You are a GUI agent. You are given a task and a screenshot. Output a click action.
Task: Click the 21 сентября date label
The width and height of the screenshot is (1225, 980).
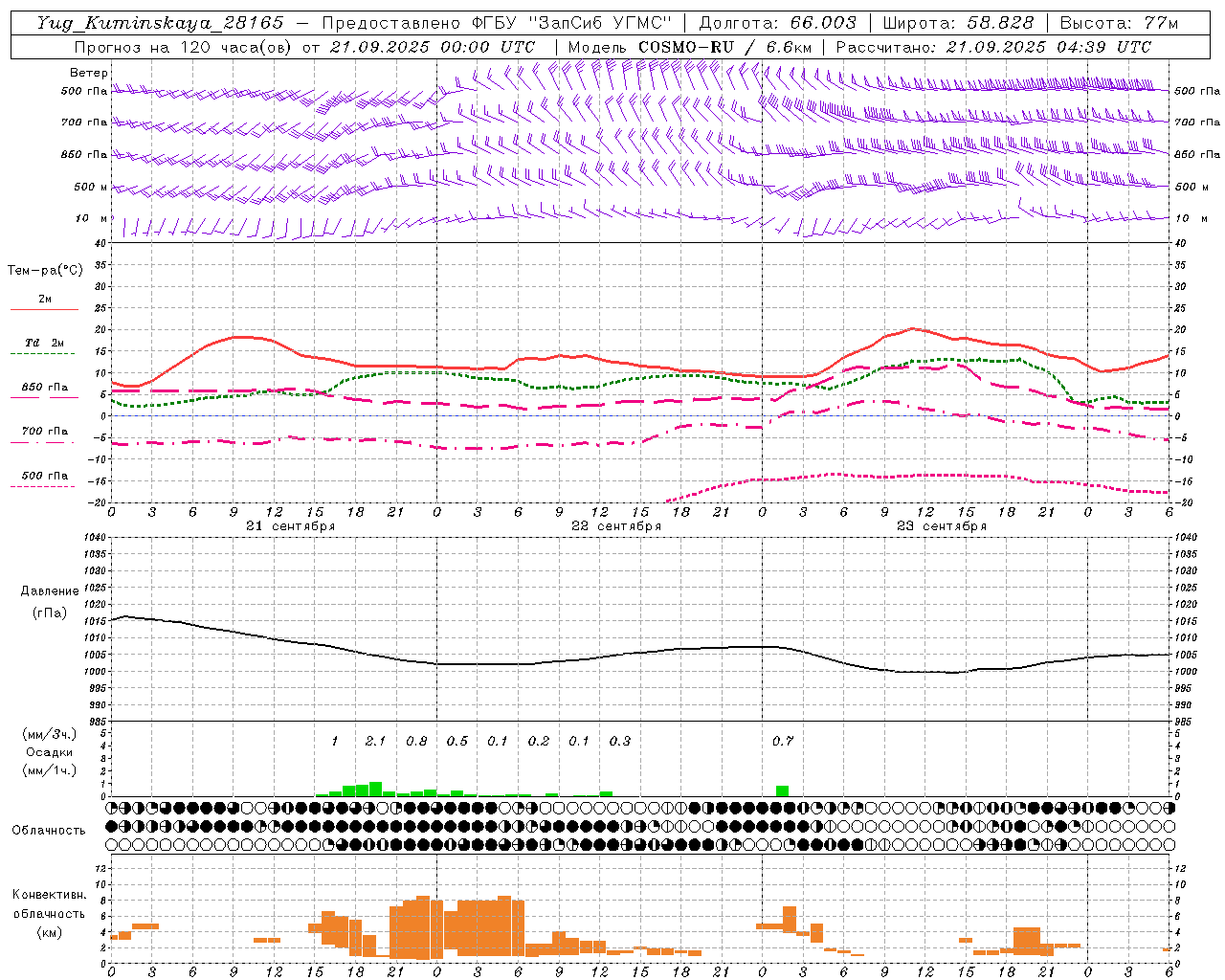click(x=290, y=525)
